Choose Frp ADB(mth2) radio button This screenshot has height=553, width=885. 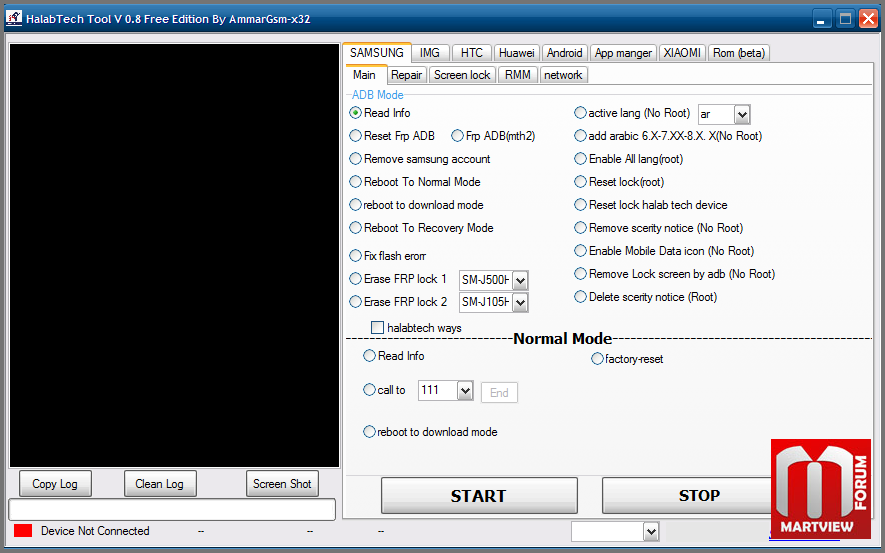tap(457, 136)
